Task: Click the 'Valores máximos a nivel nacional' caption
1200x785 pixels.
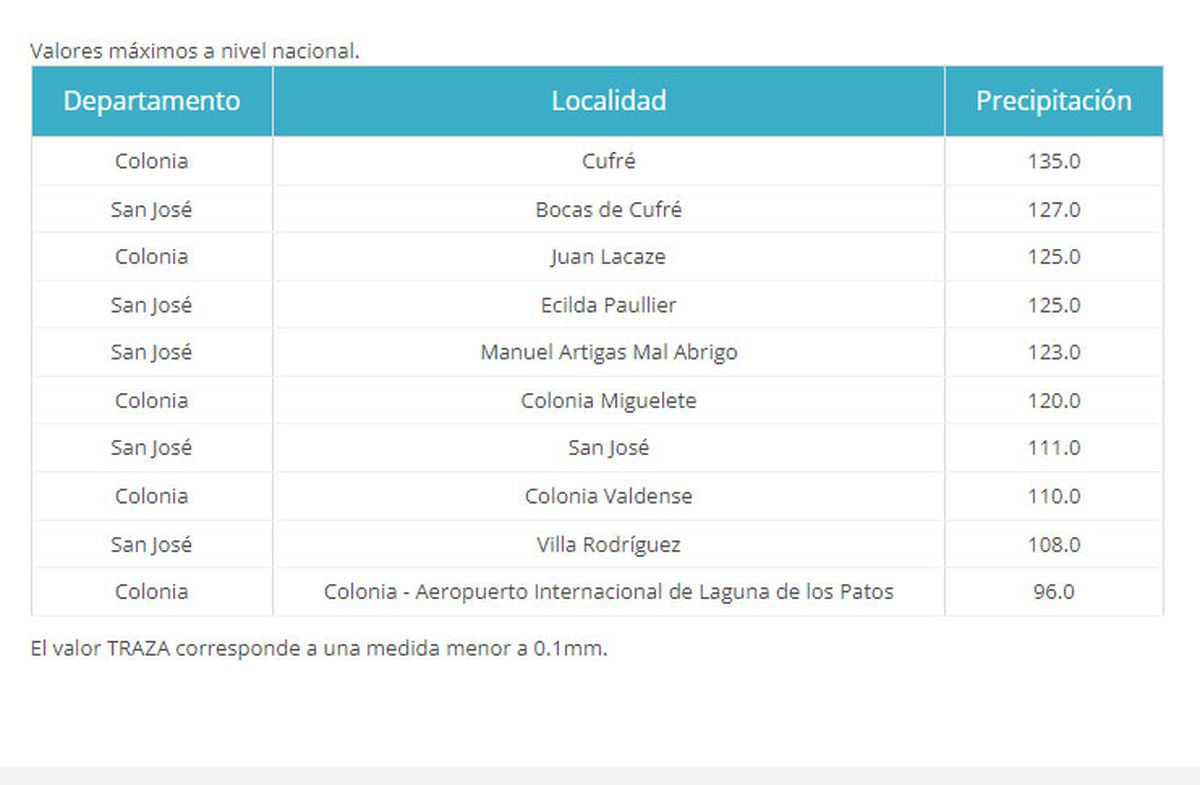Action: click(x=195, y=51)
